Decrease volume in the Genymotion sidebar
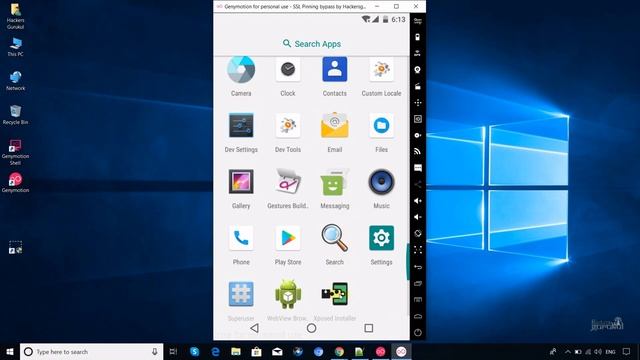Screen dimensions: 640x360 [x=418, y=217]
